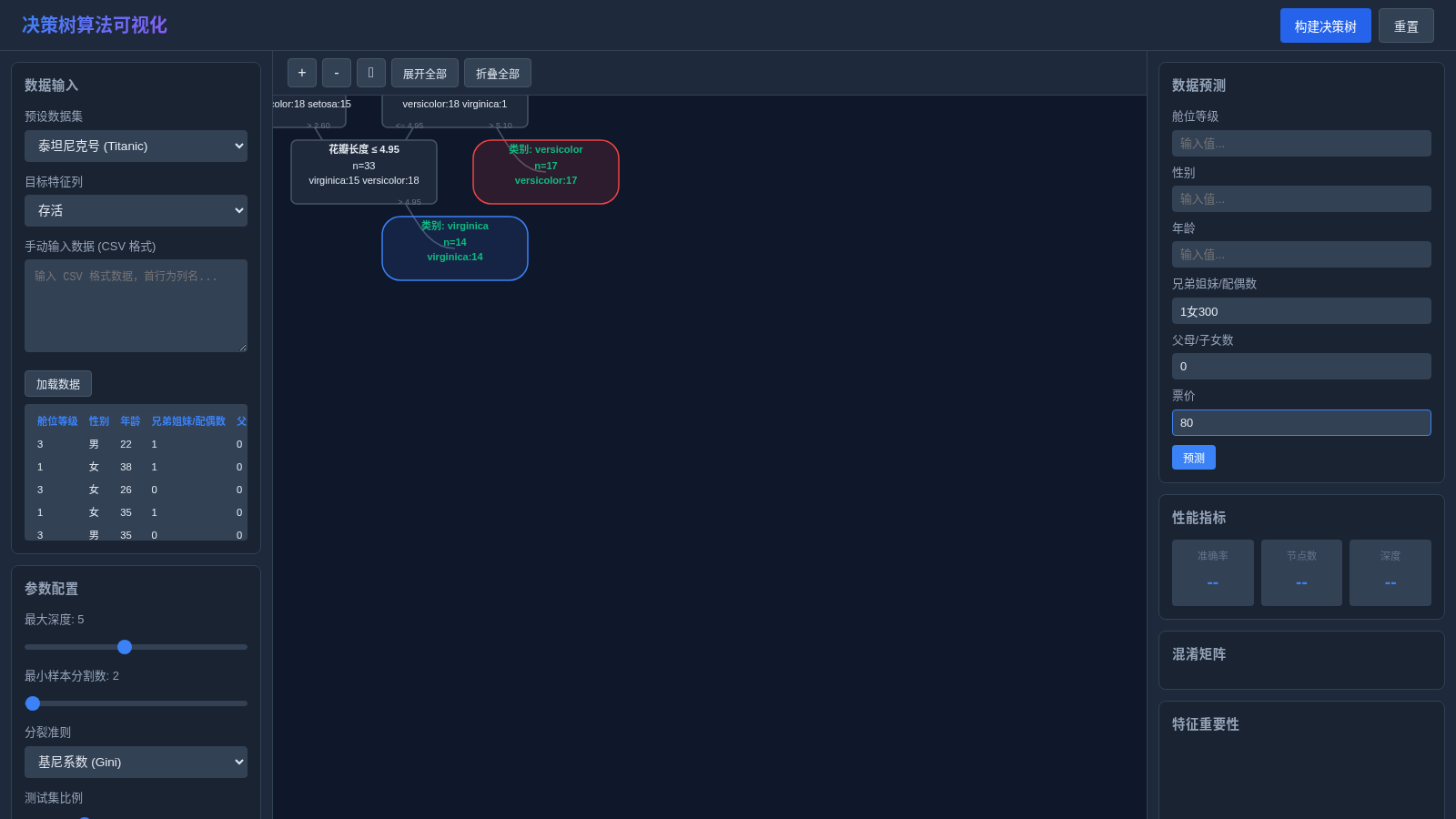Screen dimensions: 1456x819
Task: Click the CSV manual input textarea
Action: [x=136, y=306]
